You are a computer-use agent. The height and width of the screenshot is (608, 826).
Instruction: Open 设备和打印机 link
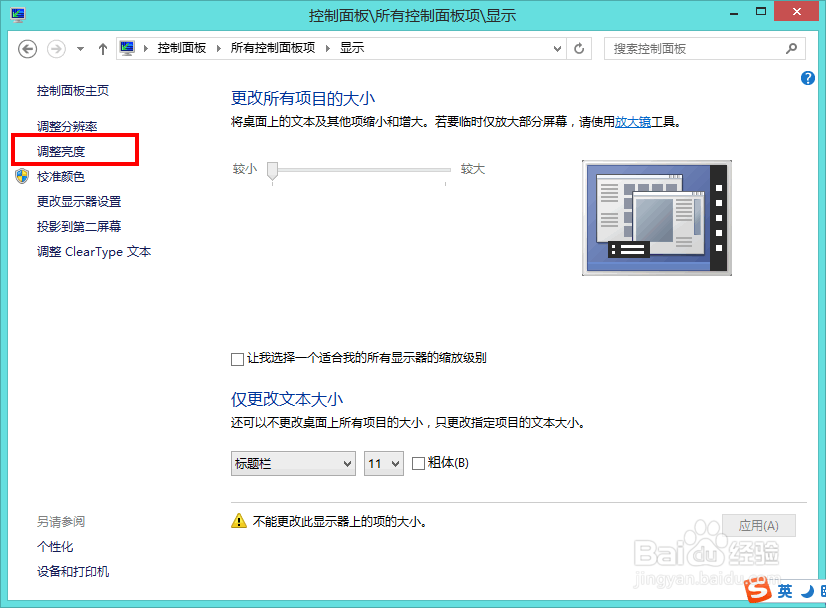73,572
